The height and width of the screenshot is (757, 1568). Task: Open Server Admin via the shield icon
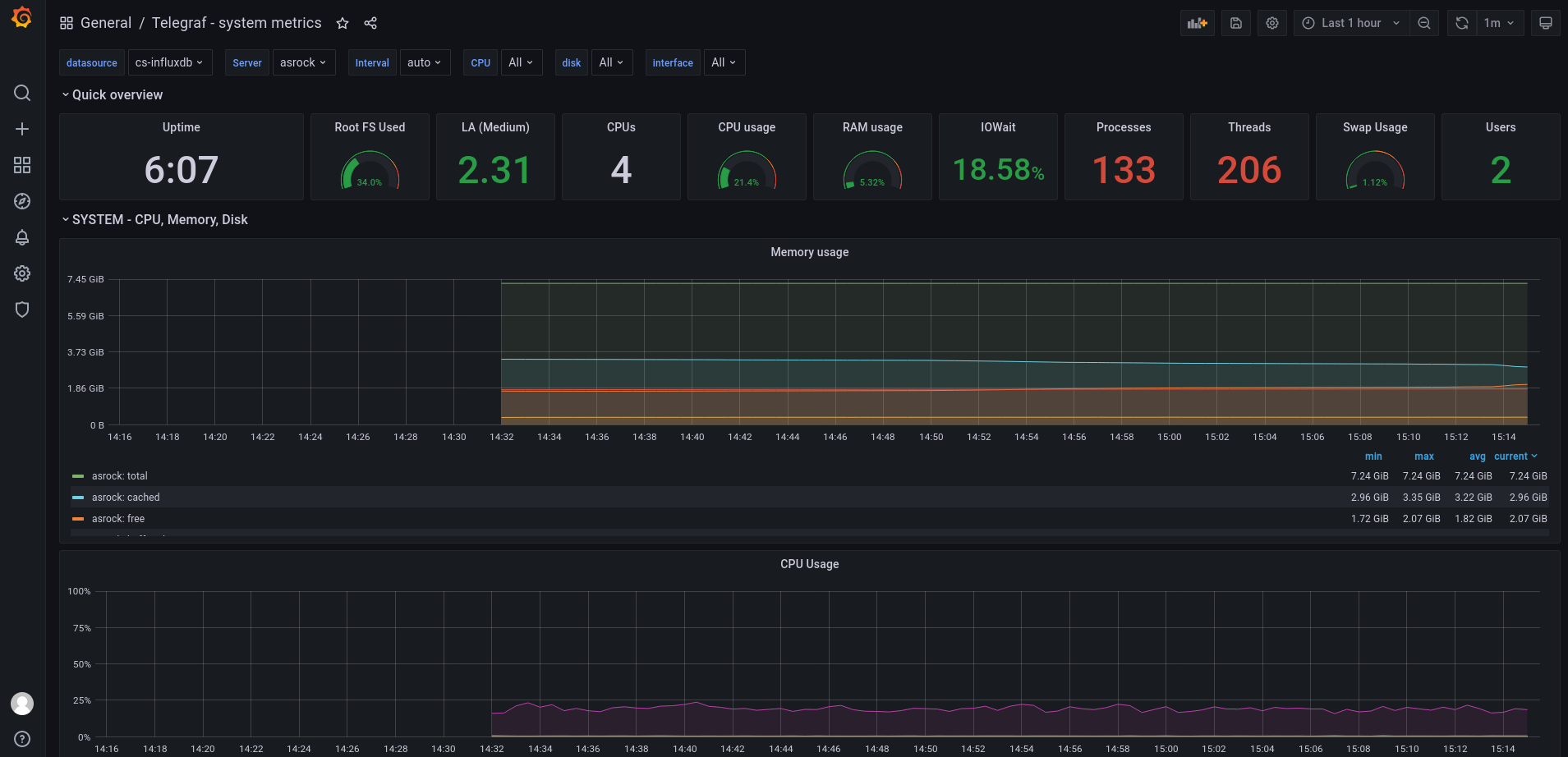[x=22, y=310]
